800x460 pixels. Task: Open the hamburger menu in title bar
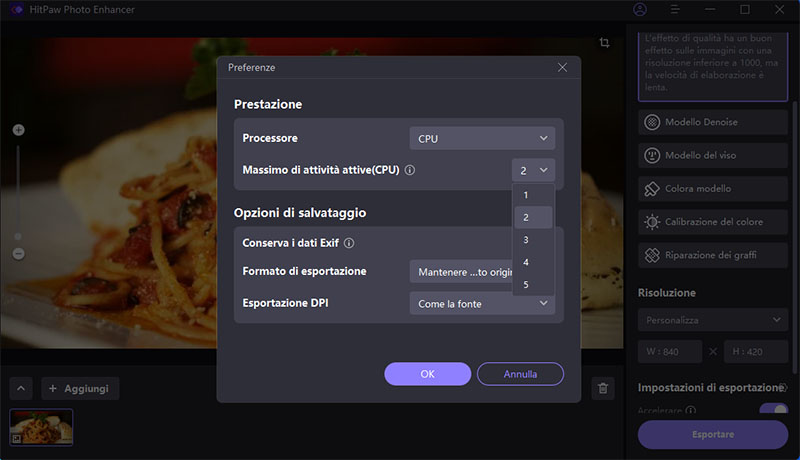[x=675, y=9]
